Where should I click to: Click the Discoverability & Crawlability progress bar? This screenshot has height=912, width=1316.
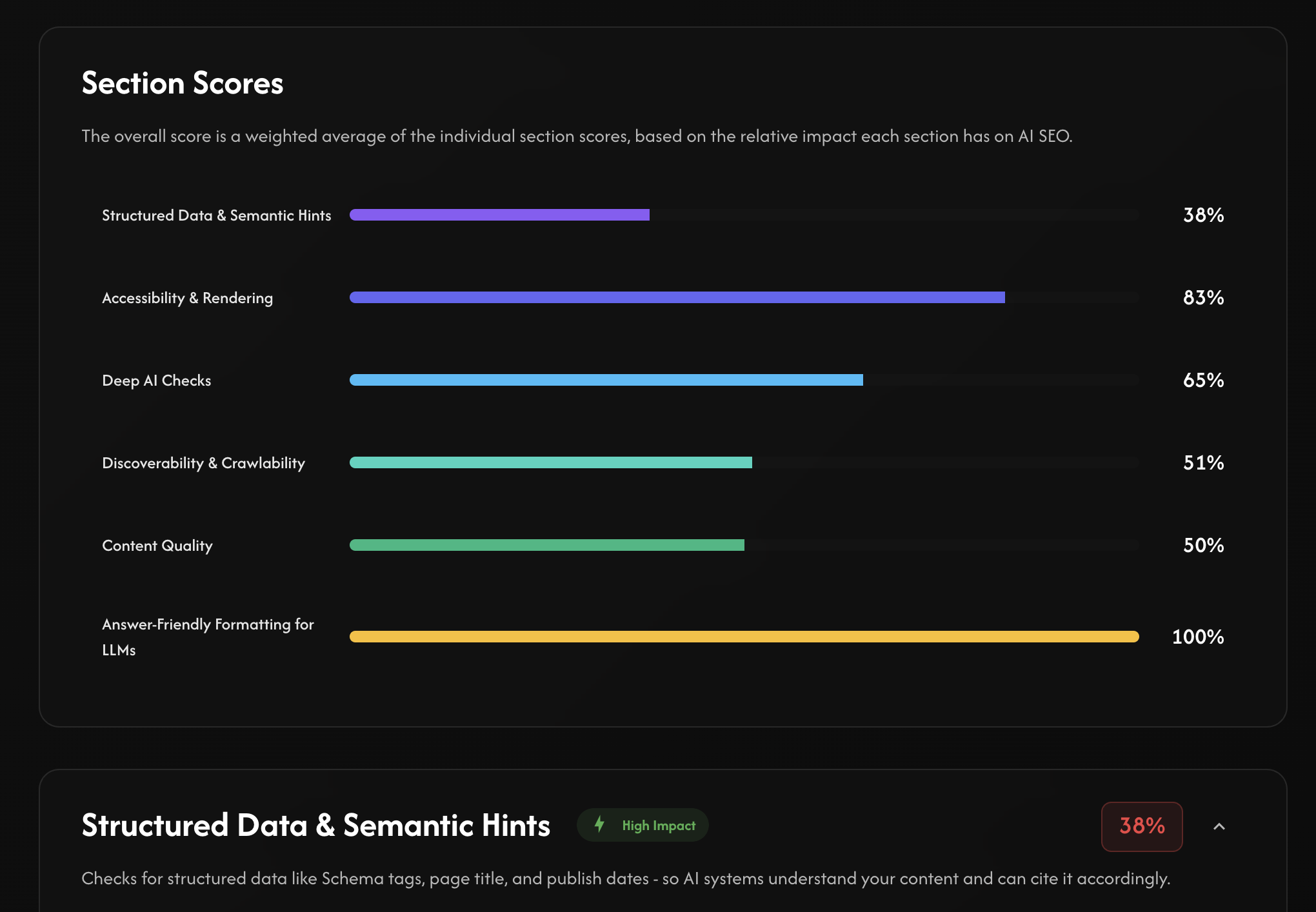[744, 462]
